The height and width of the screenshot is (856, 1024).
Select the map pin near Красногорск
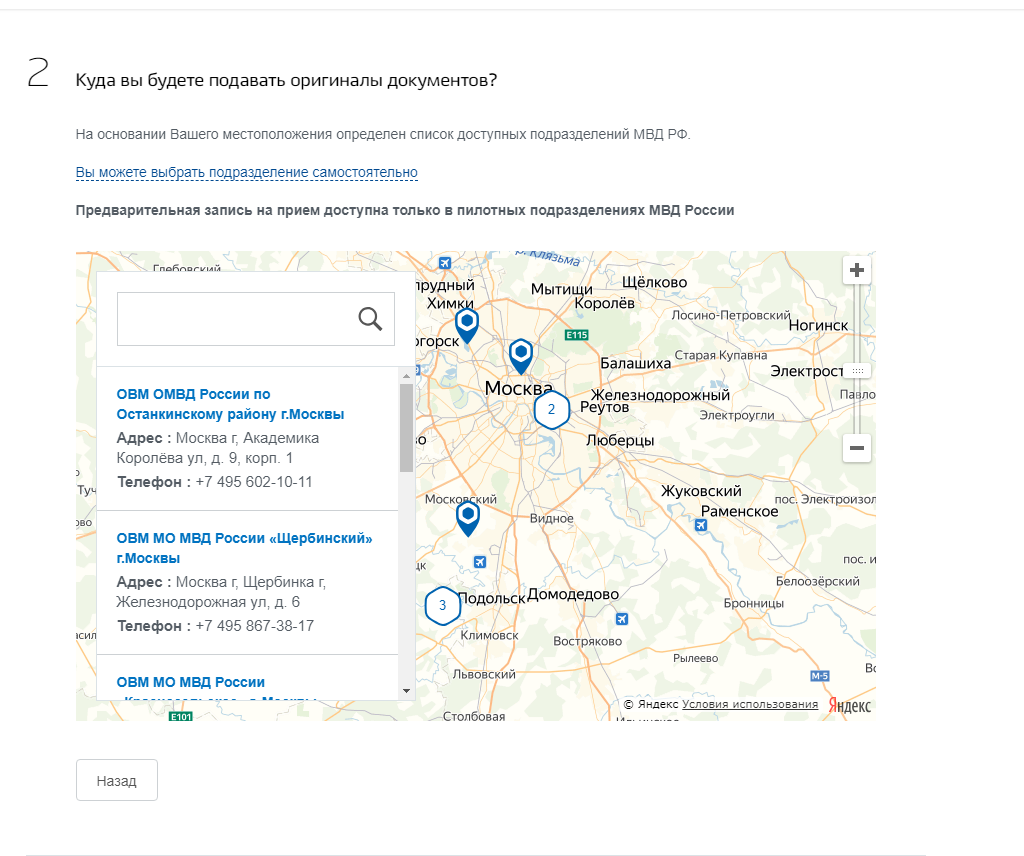click(467, 323)
